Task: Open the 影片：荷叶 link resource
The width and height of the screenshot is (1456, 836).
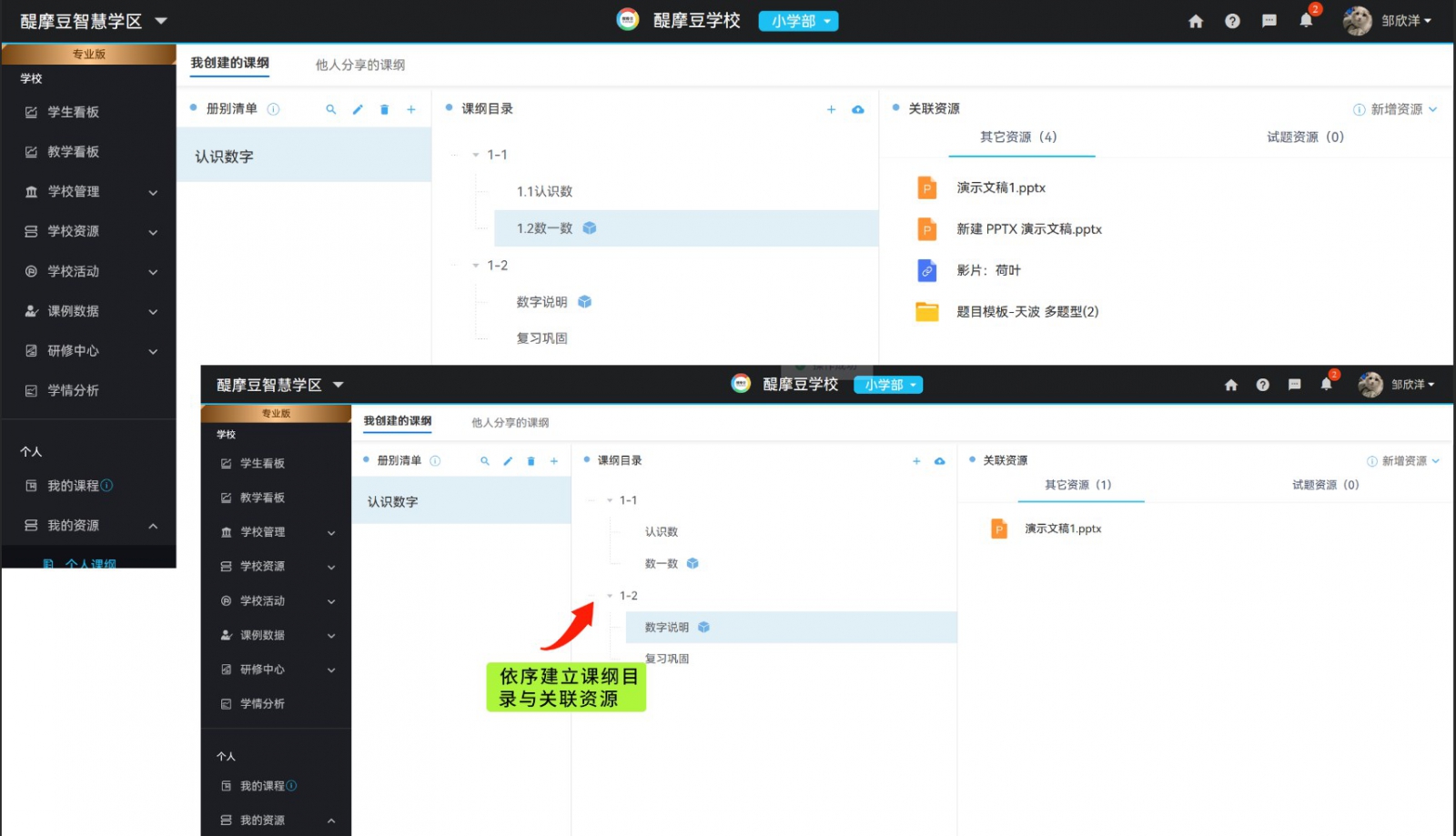Action: pyautogui.click(x=988, y=270)
